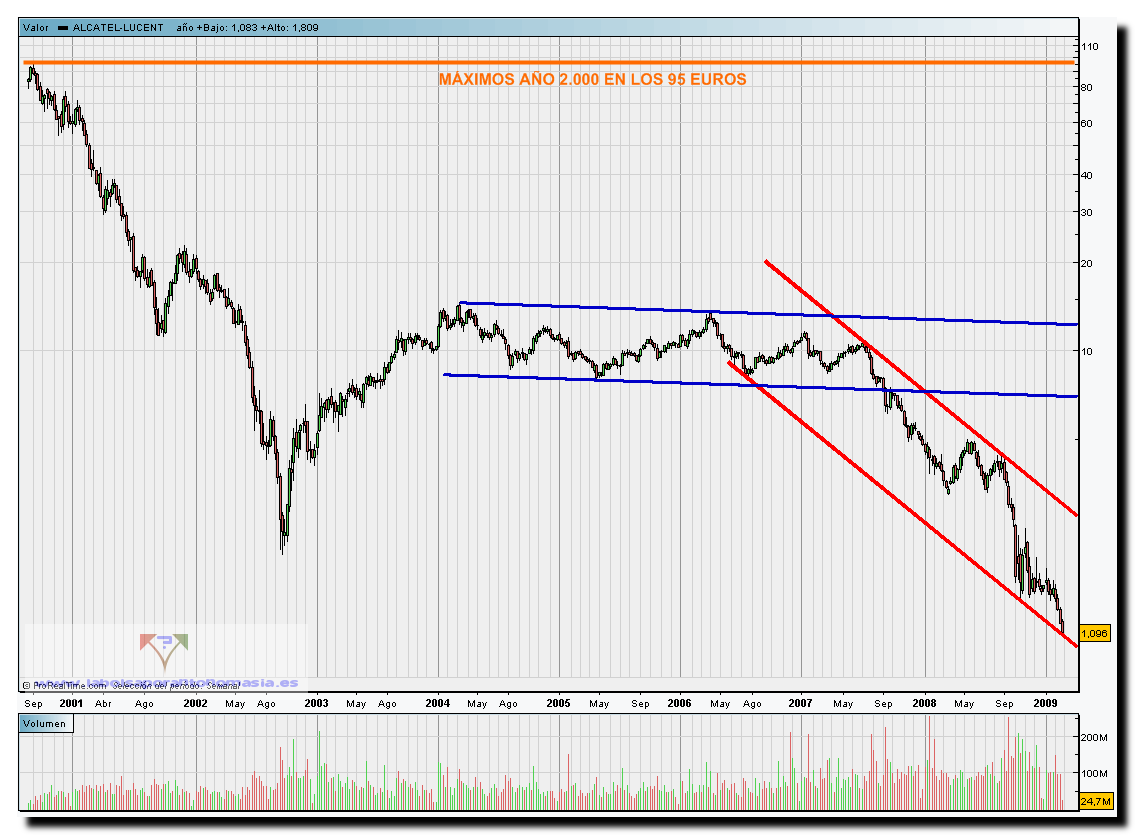Screen dimensions: 1135x835
Task: Click the ALCATEL-LUCENT legend line marker
Action: pyautogui.click(x=63, y=28)
